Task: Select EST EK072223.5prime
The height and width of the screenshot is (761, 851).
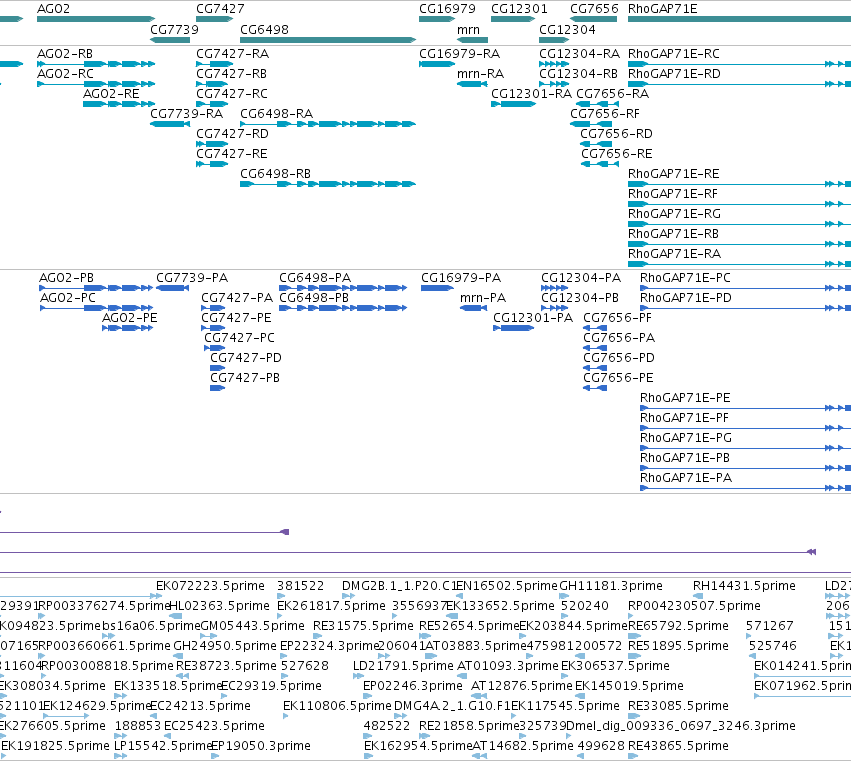Action: click(x=210, y=586)
